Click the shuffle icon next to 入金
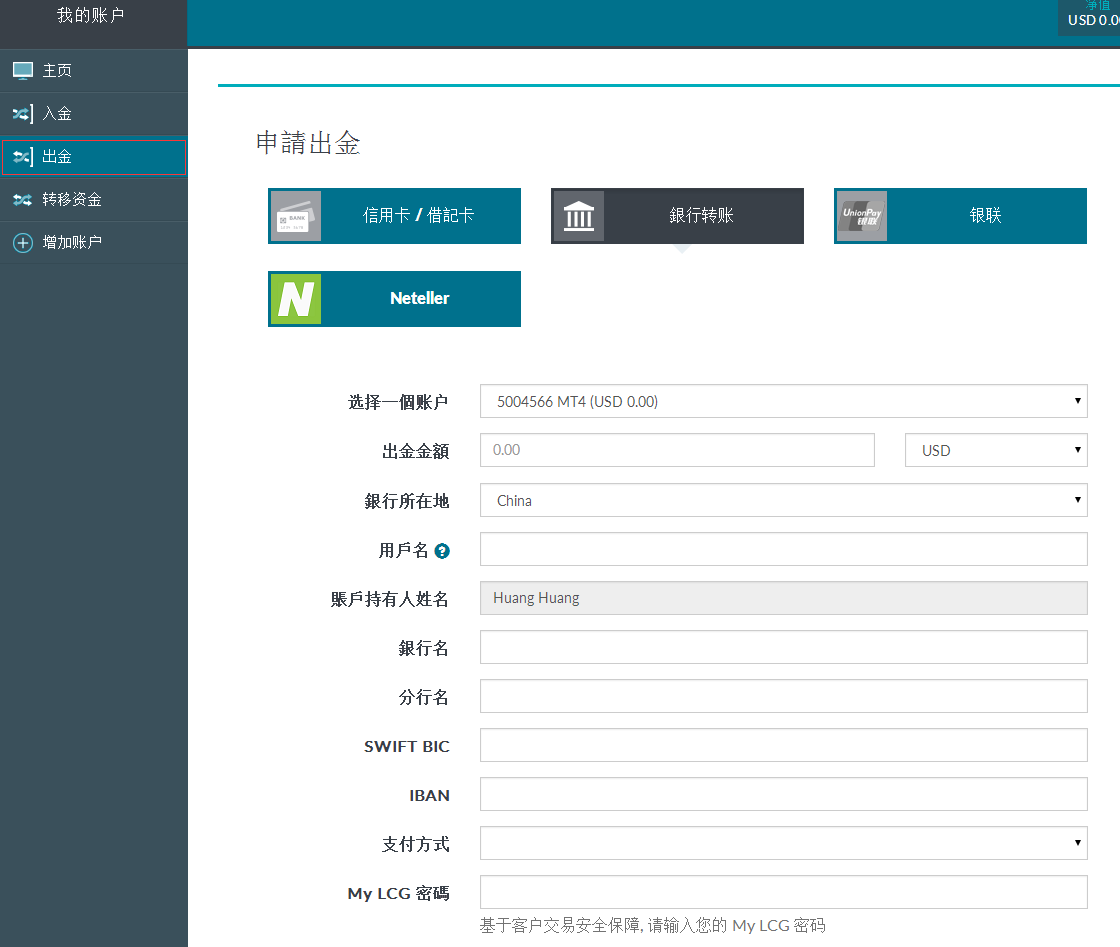The image size is (1120, 947). coord(22,114)
